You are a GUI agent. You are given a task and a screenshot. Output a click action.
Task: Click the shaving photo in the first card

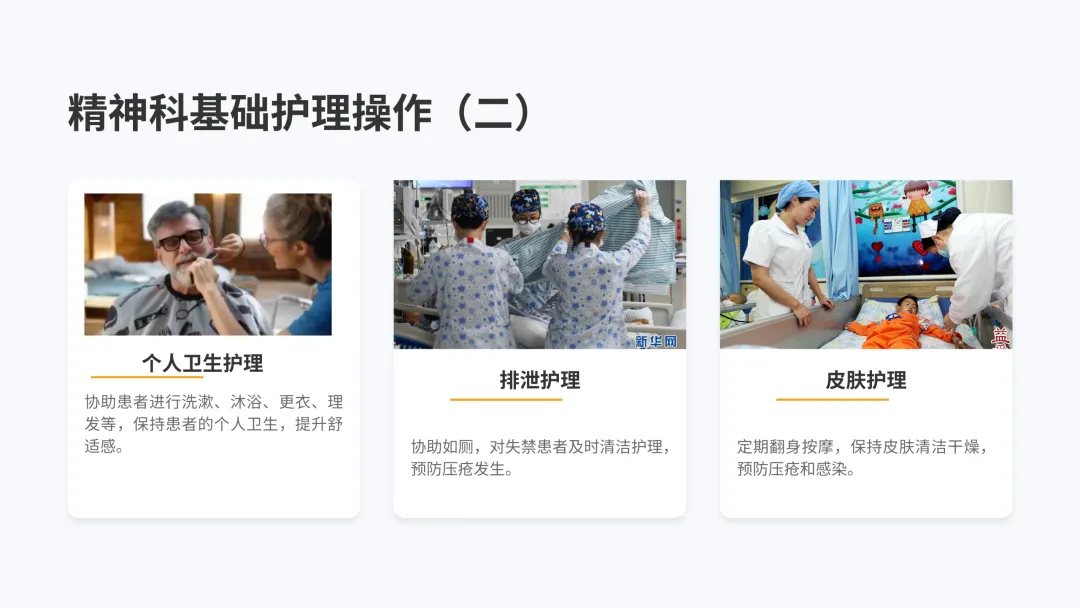pos(208,264)
